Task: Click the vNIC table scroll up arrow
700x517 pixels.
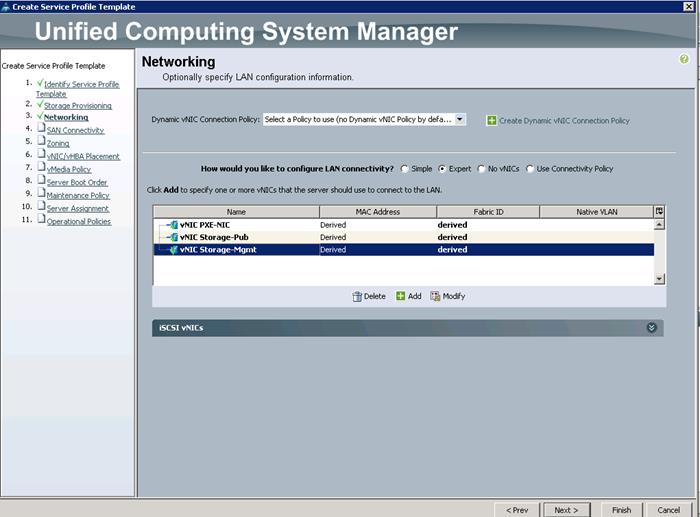Action: (659, 224)
